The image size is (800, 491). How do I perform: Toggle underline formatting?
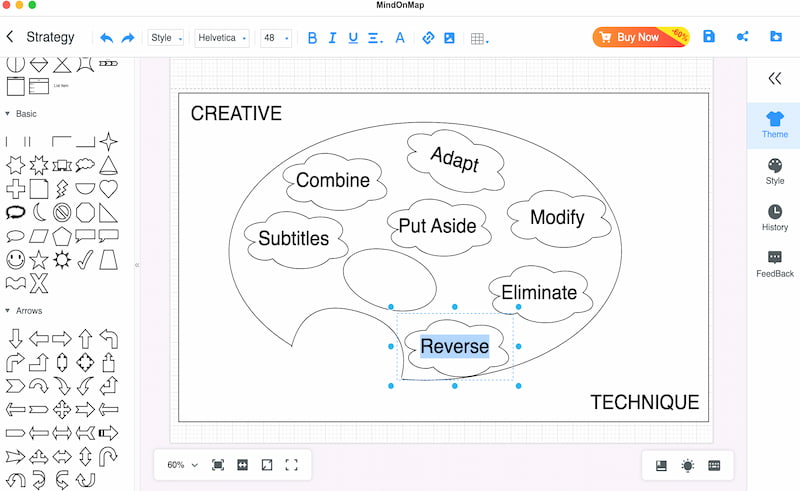click(x=353, y=38)
